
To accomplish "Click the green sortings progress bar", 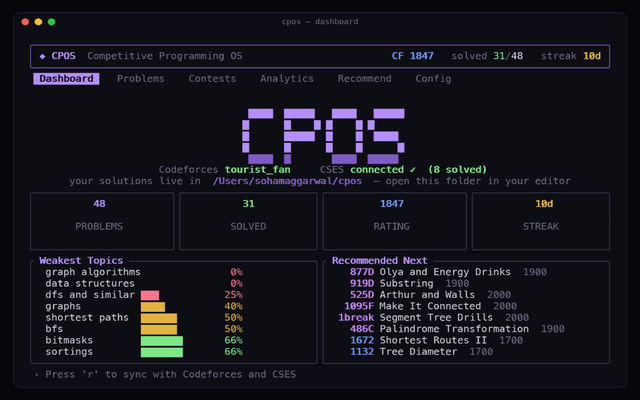I will pyautogui.click(x=162, y=352).
